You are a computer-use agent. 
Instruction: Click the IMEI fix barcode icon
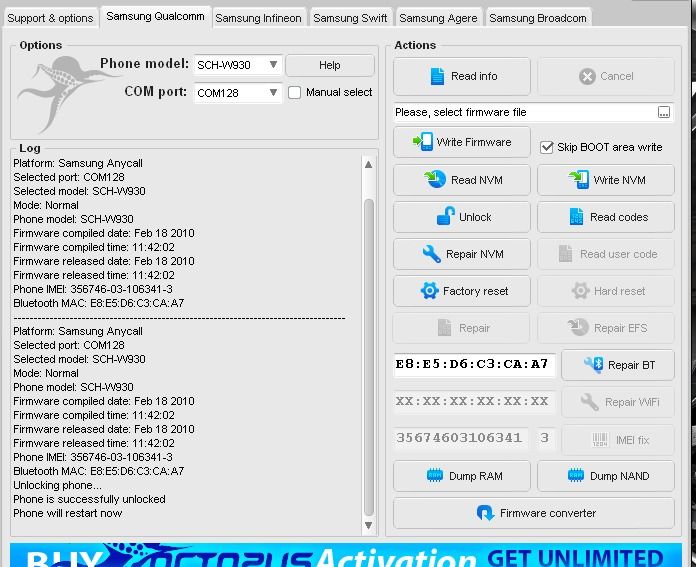coord(600,440)
